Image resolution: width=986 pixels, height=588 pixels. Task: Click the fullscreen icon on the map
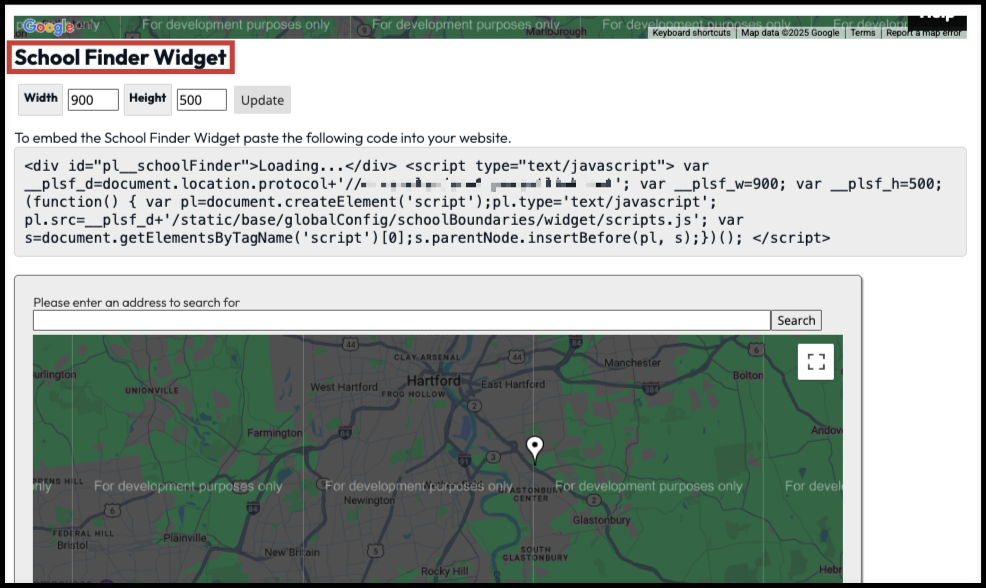pyautogui.click(x=815, y=361)
